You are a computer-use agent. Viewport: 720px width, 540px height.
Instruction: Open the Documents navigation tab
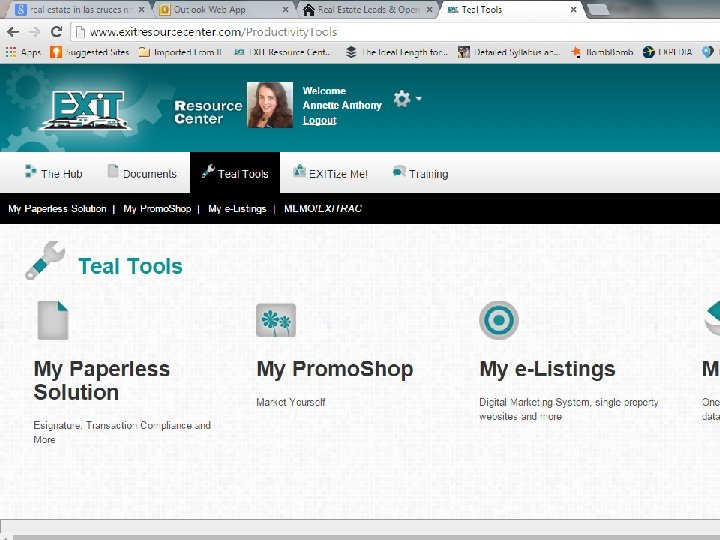(142, 173)
